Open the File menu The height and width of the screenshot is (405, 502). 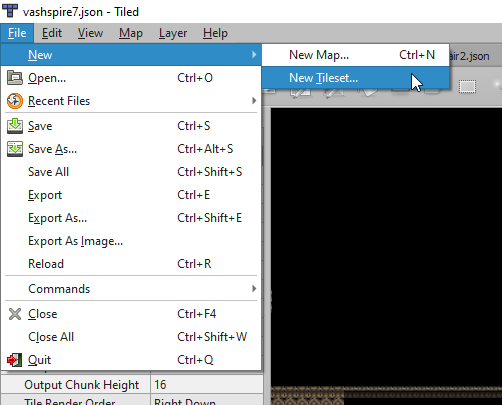click(x=17, y=33)
